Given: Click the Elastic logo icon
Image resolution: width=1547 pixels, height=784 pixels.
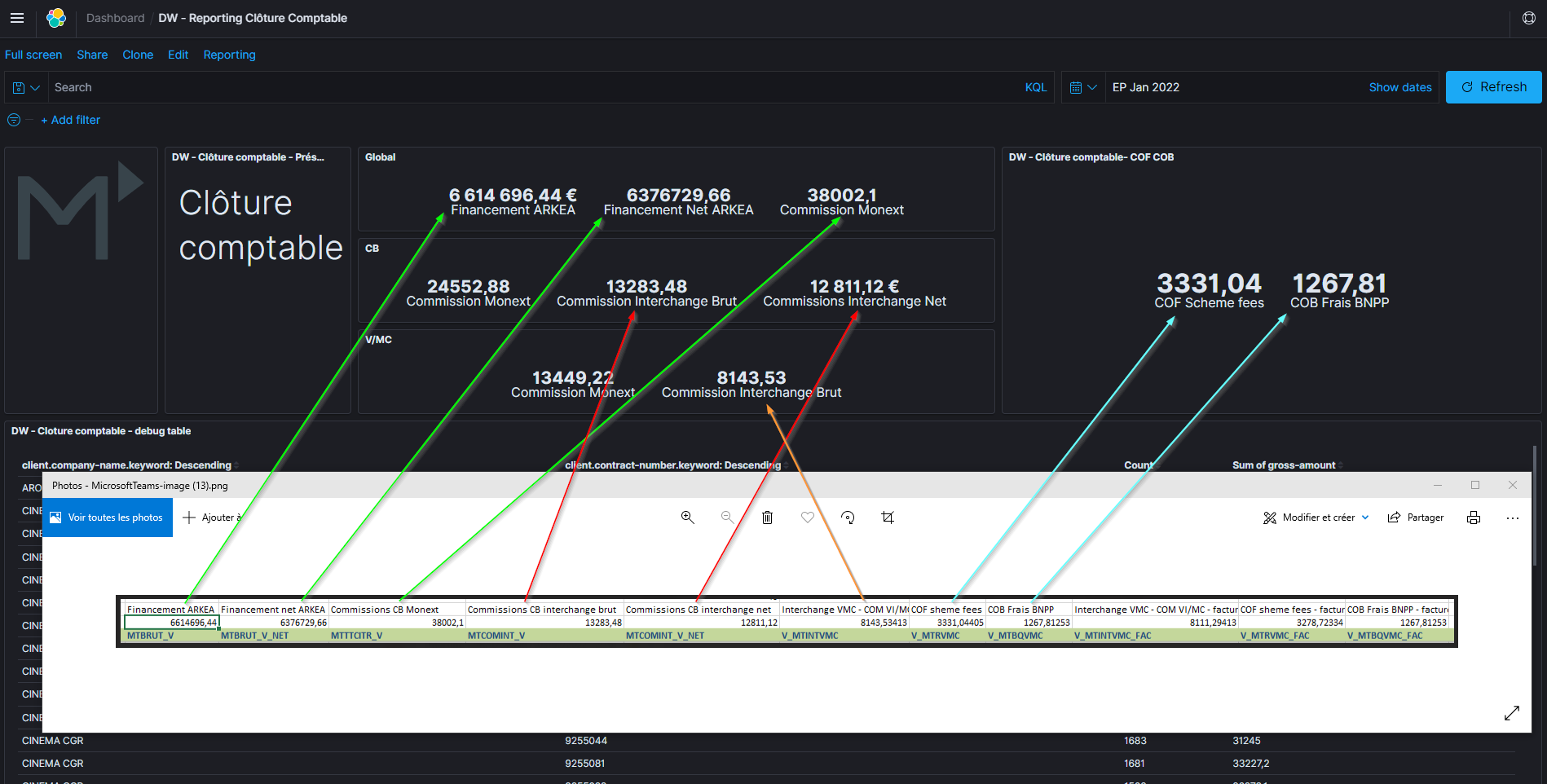Looking at the screenshot, I should [x=56, y=18].
